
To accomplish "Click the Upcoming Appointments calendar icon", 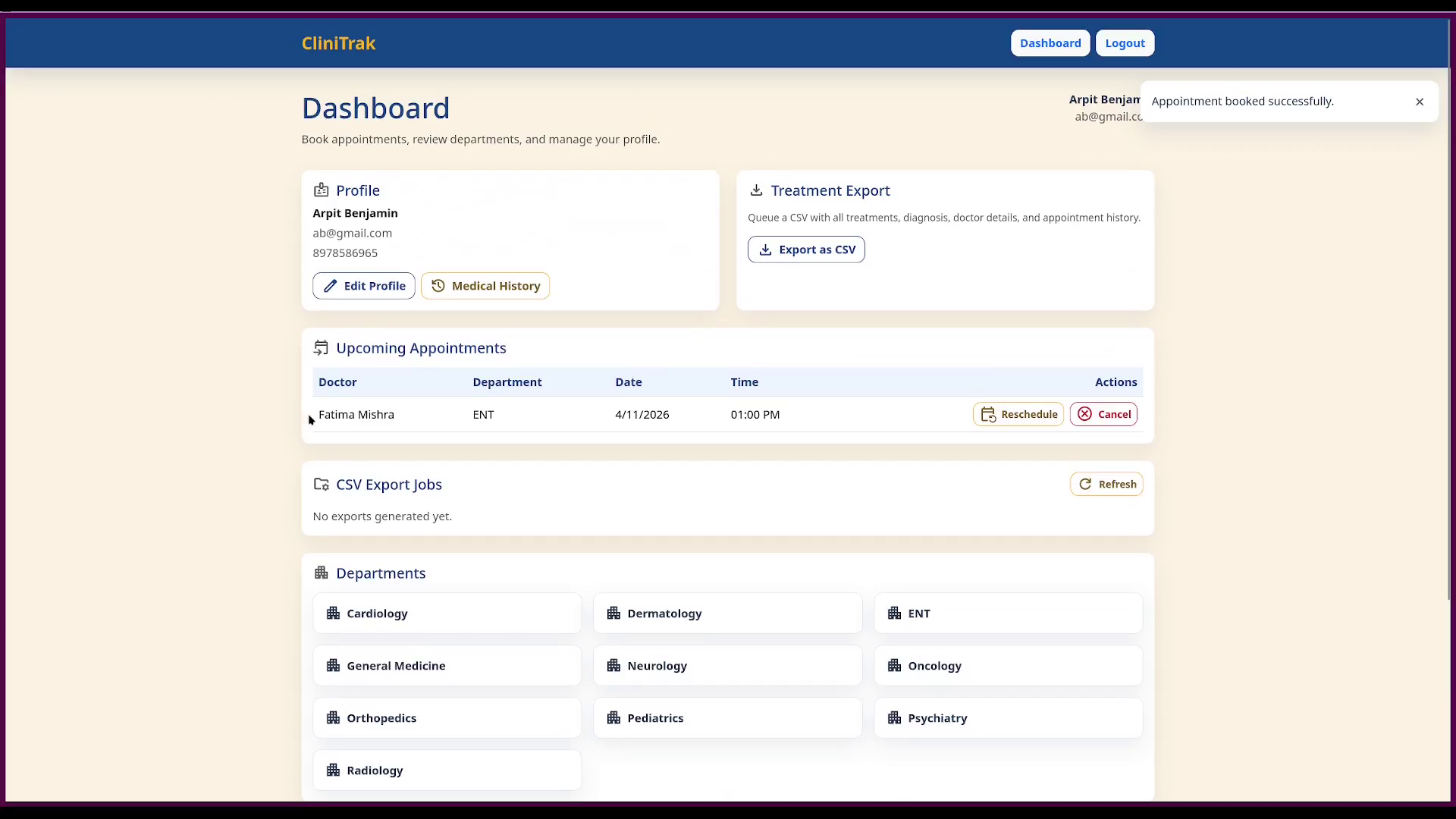I will coord(321,348).
